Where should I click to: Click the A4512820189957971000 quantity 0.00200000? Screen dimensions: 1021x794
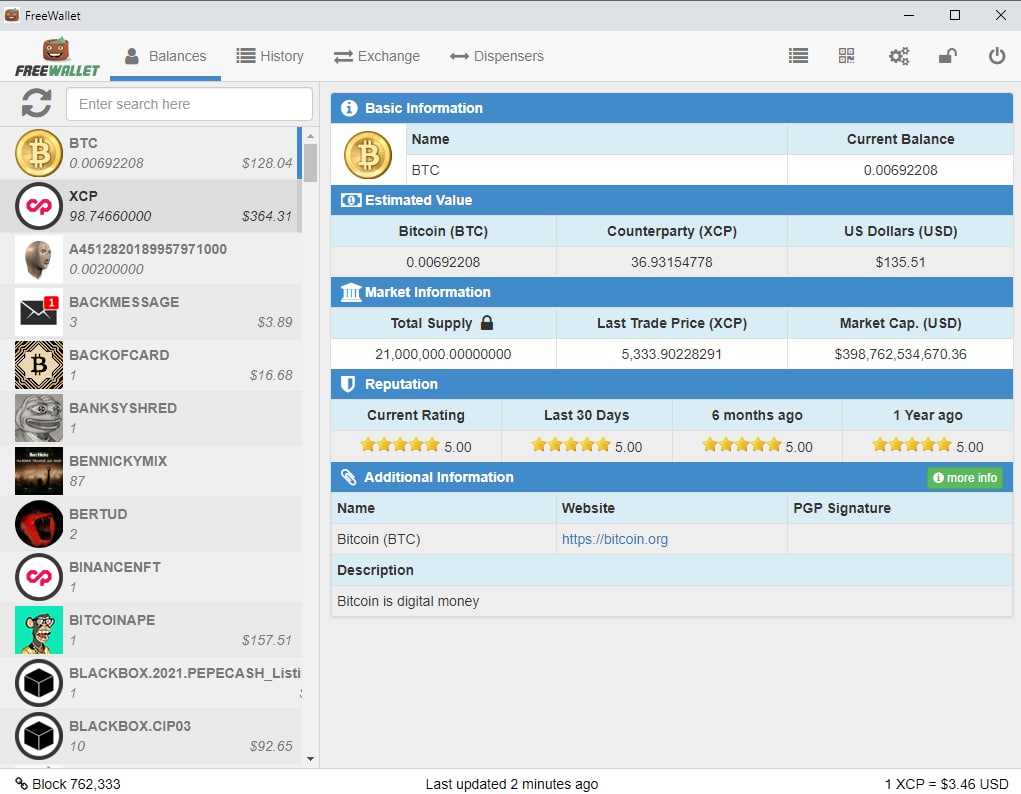106,269
